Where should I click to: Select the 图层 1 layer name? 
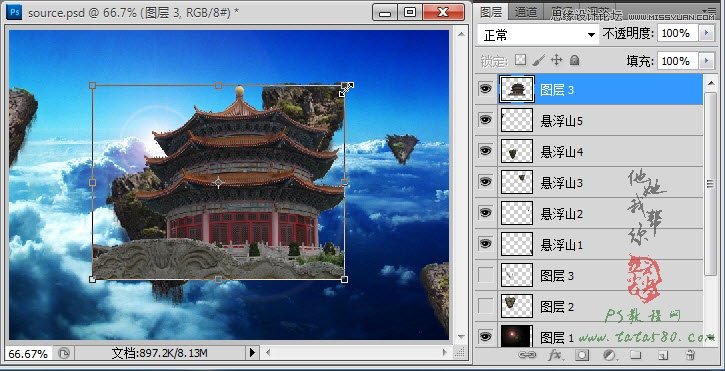coord(557,338)
